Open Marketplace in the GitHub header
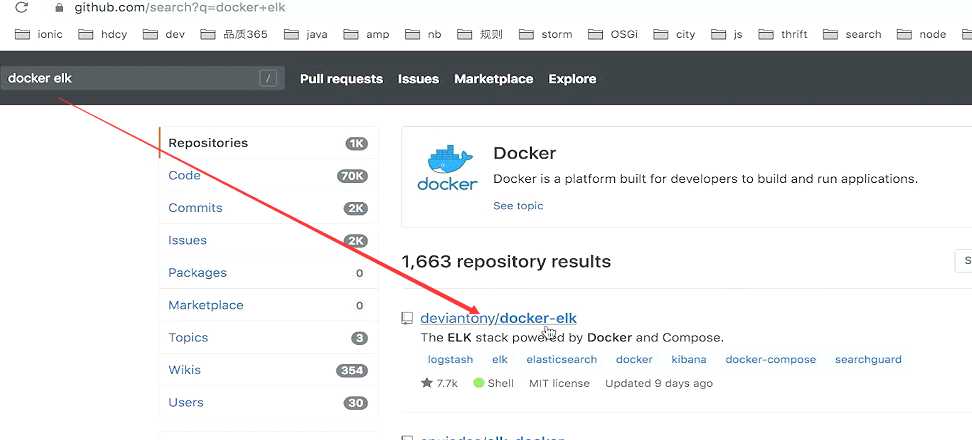Viewport: 972px width, 440px height. [493, 79]
